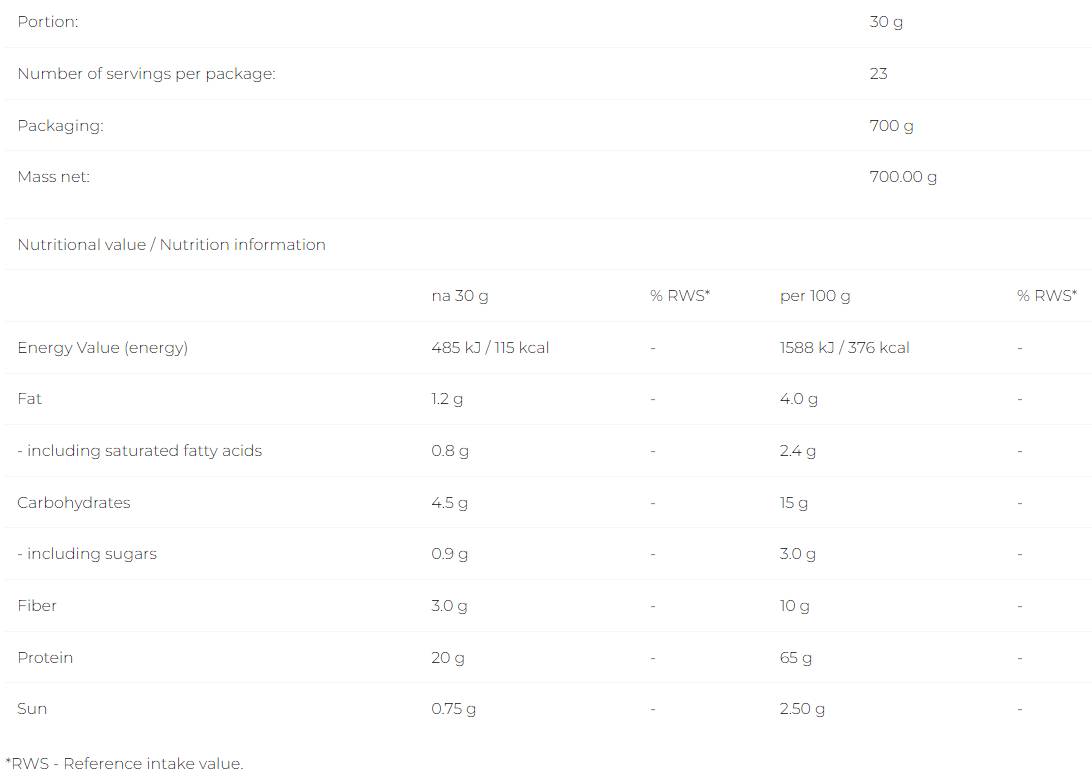Click the "Carbohydrates" row label
The image size is (1092, 783).
[x=74, y=503]
